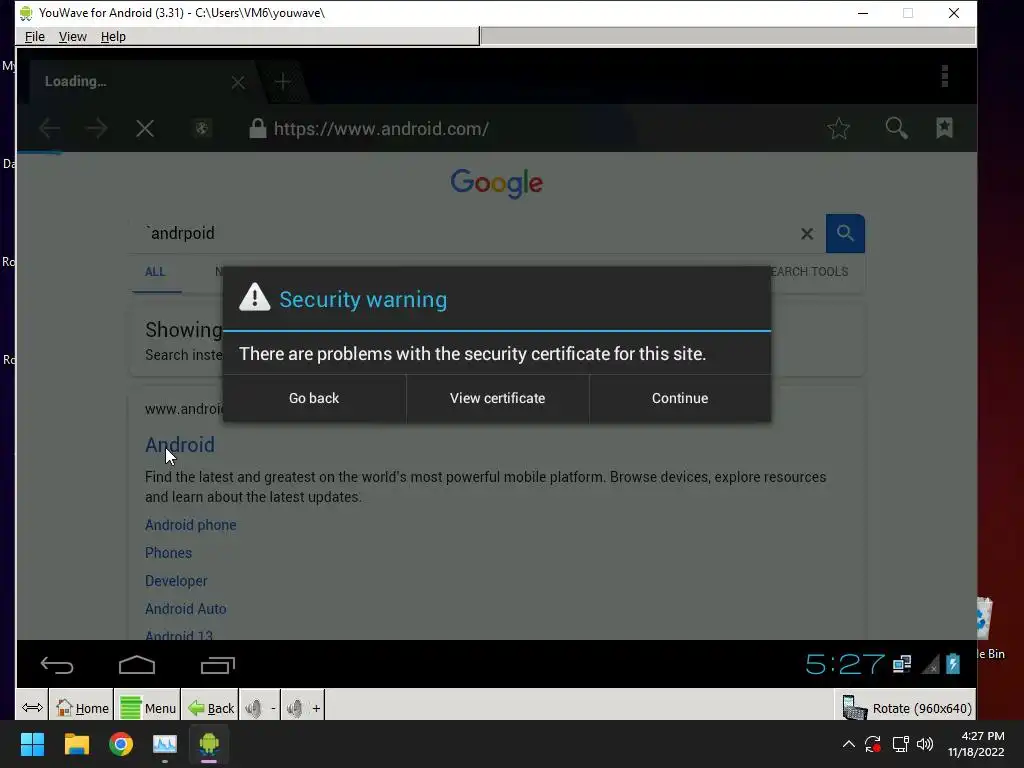This screenshot has width=1024, height=768.
Task: Add a new browser tab
Action: coord(283,82)
